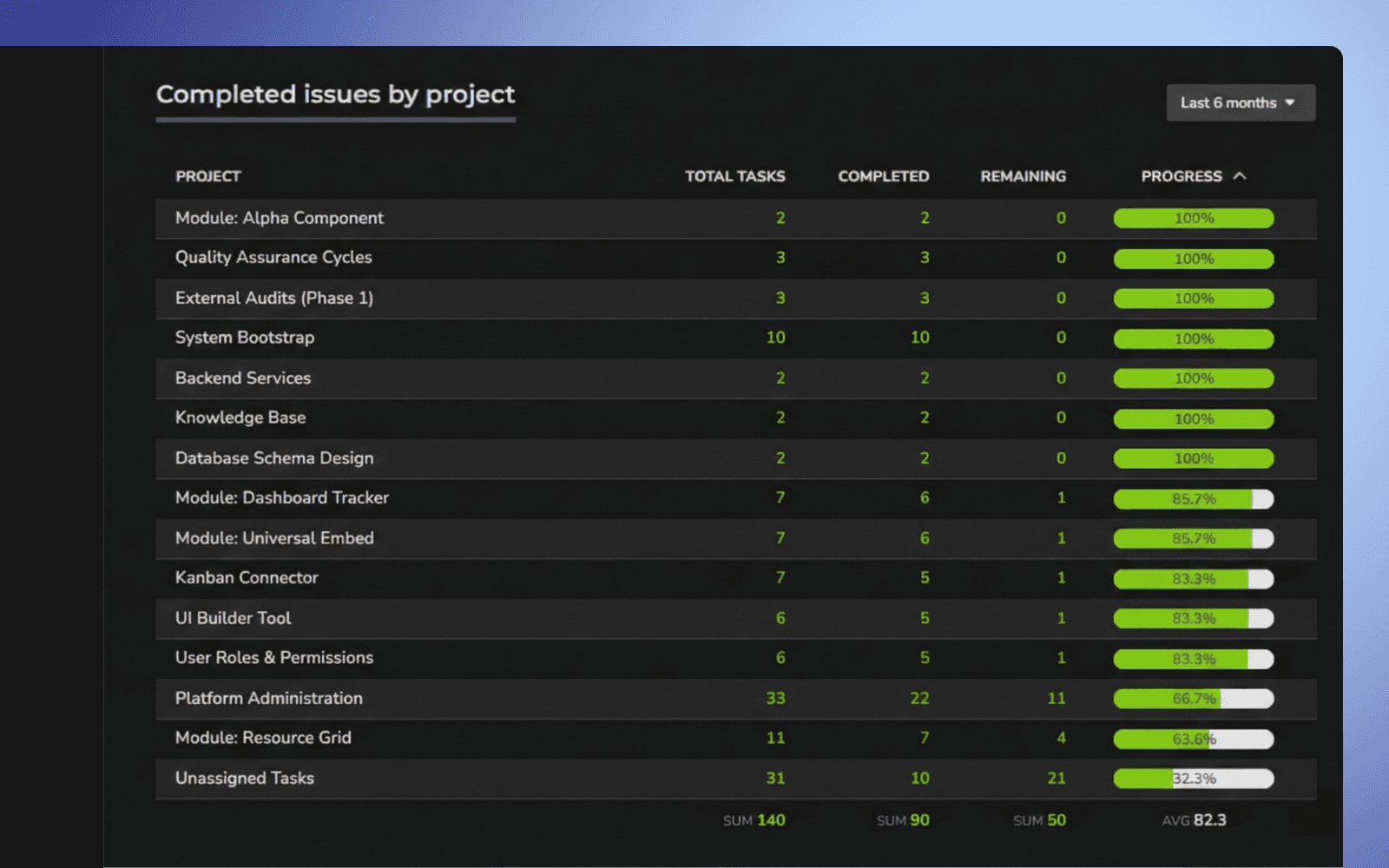Select the Unassigned Tasks row
1389x868 pixels.
[x=245, y=779]
